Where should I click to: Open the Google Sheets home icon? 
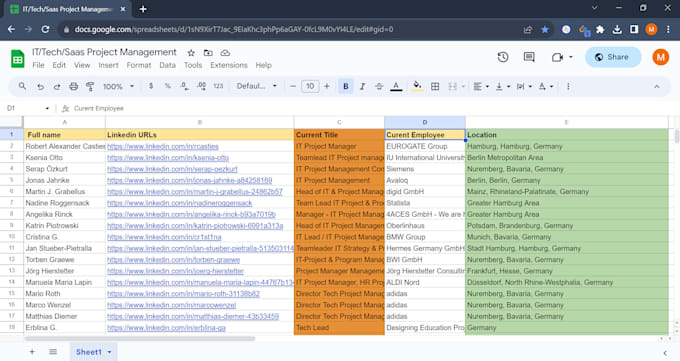point(17,59)
